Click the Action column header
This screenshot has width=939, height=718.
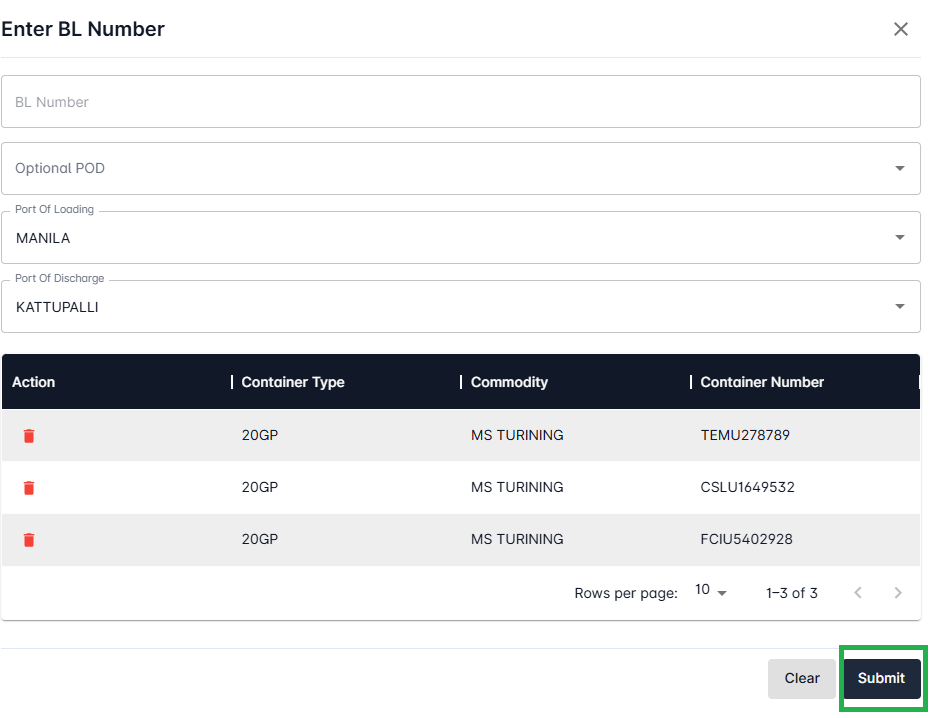34,382
